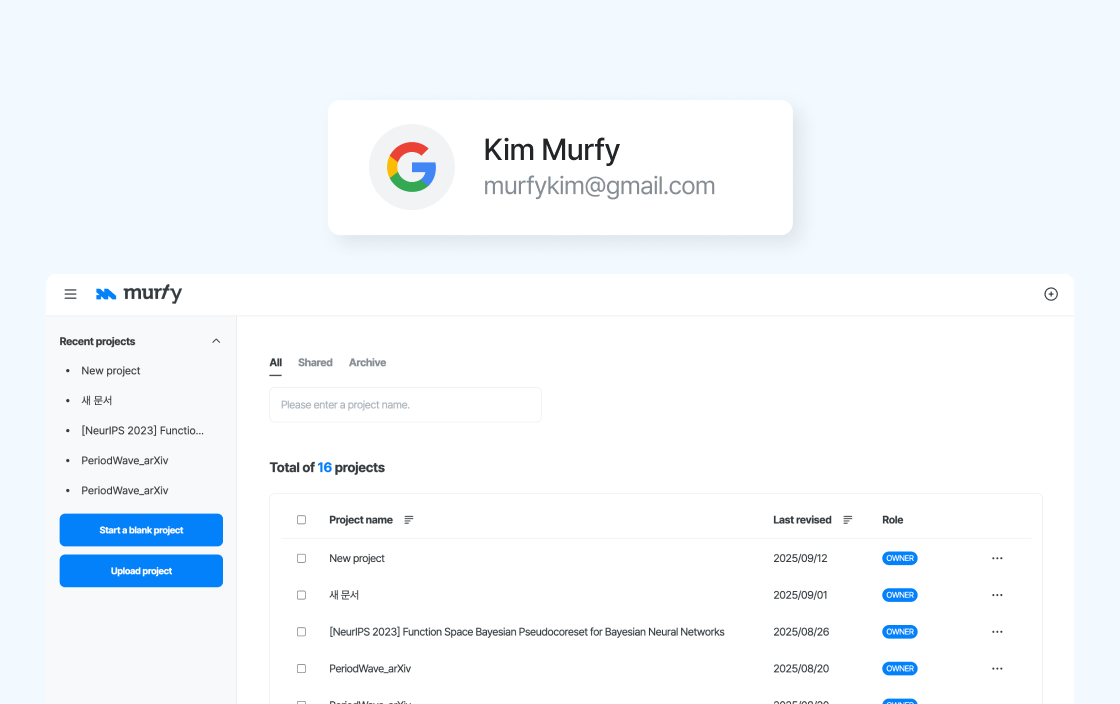Image resolution: width=1120 pixels, height=704 pixels.
Task: Switch to the All tab
Action: pyautogui.click(x=276, y=363)
